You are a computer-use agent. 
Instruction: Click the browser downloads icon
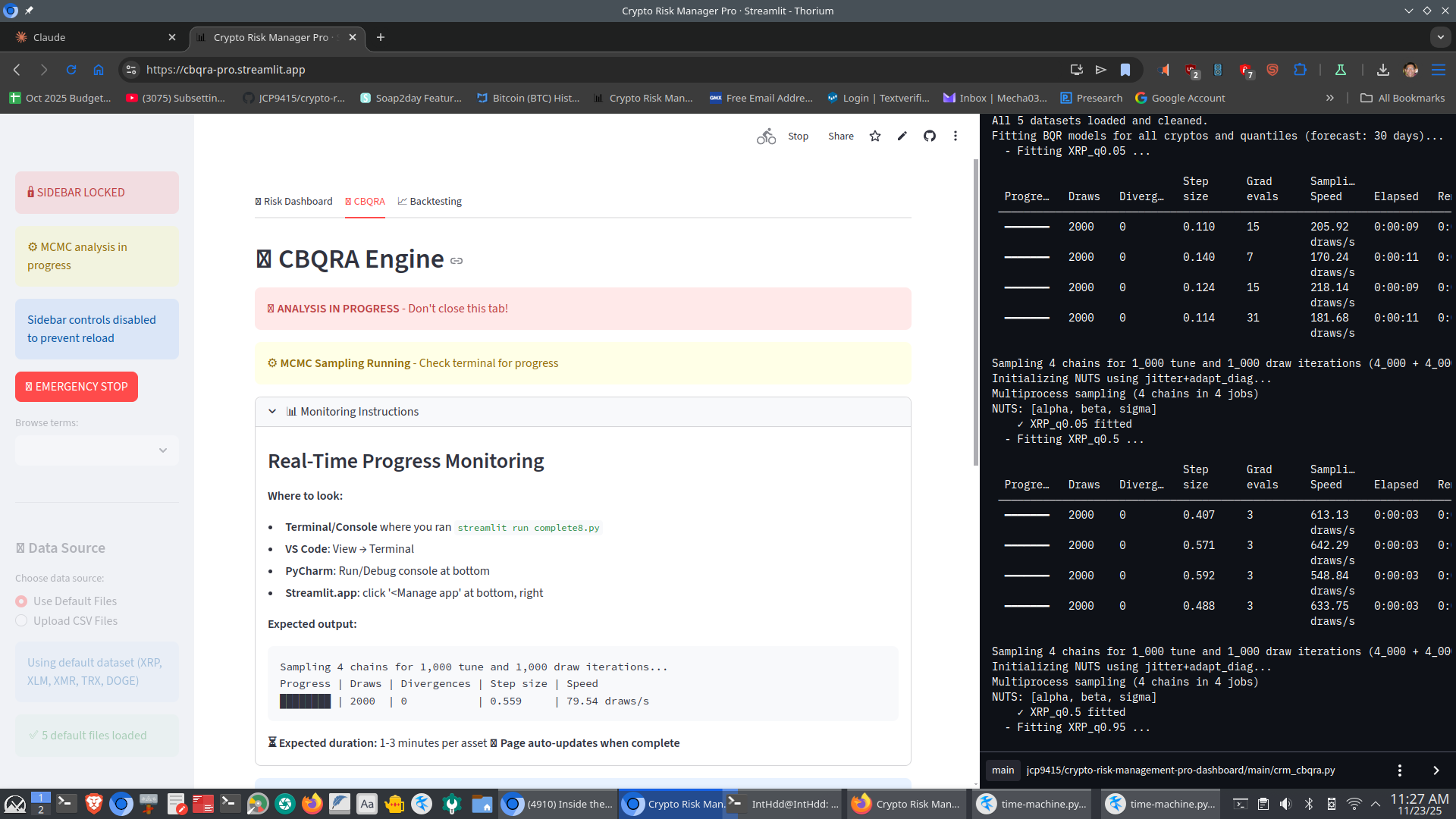pos(1382,70)
